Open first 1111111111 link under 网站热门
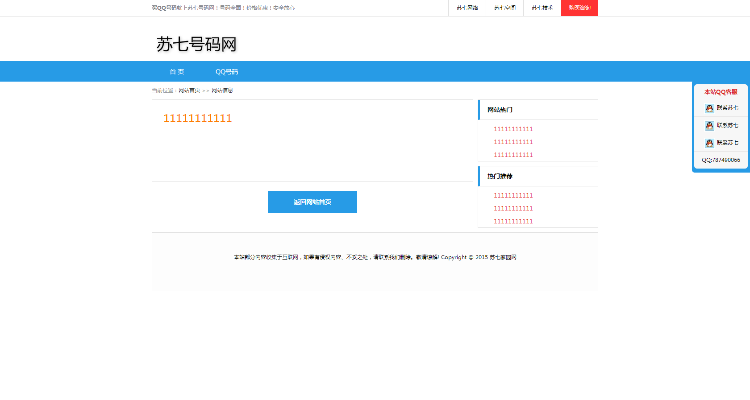Screen dimensions: 750x400 click(x=513, y=129)
